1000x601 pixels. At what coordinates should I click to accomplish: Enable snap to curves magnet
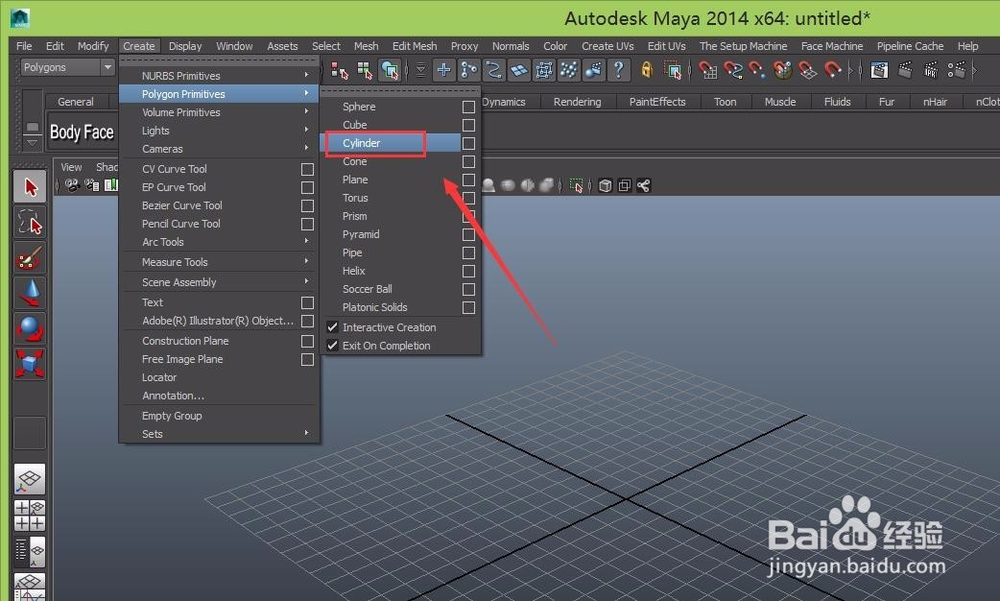733,70
